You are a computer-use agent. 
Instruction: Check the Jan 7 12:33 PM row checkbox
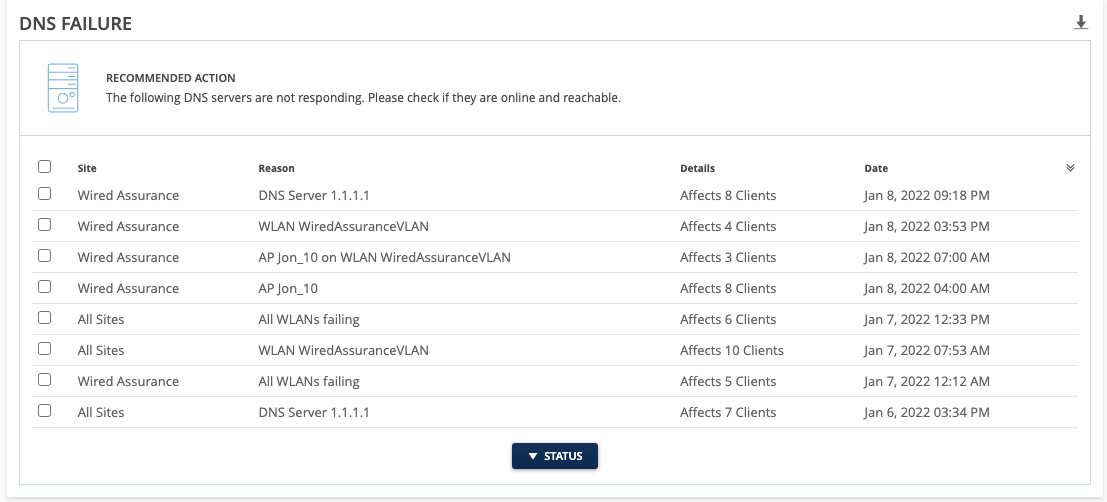[x=45, y=318]
